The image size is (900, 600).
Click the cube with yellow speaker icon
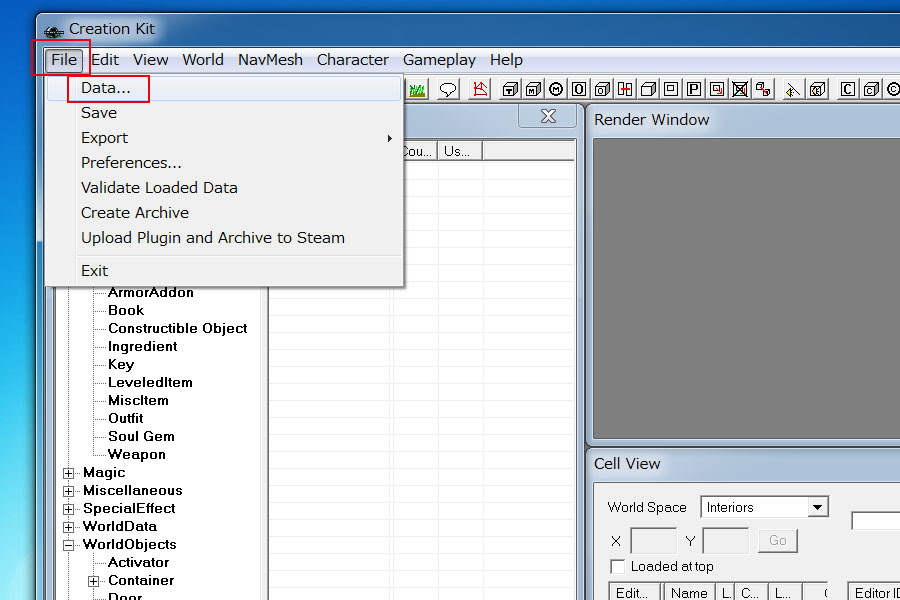[817, 90]
